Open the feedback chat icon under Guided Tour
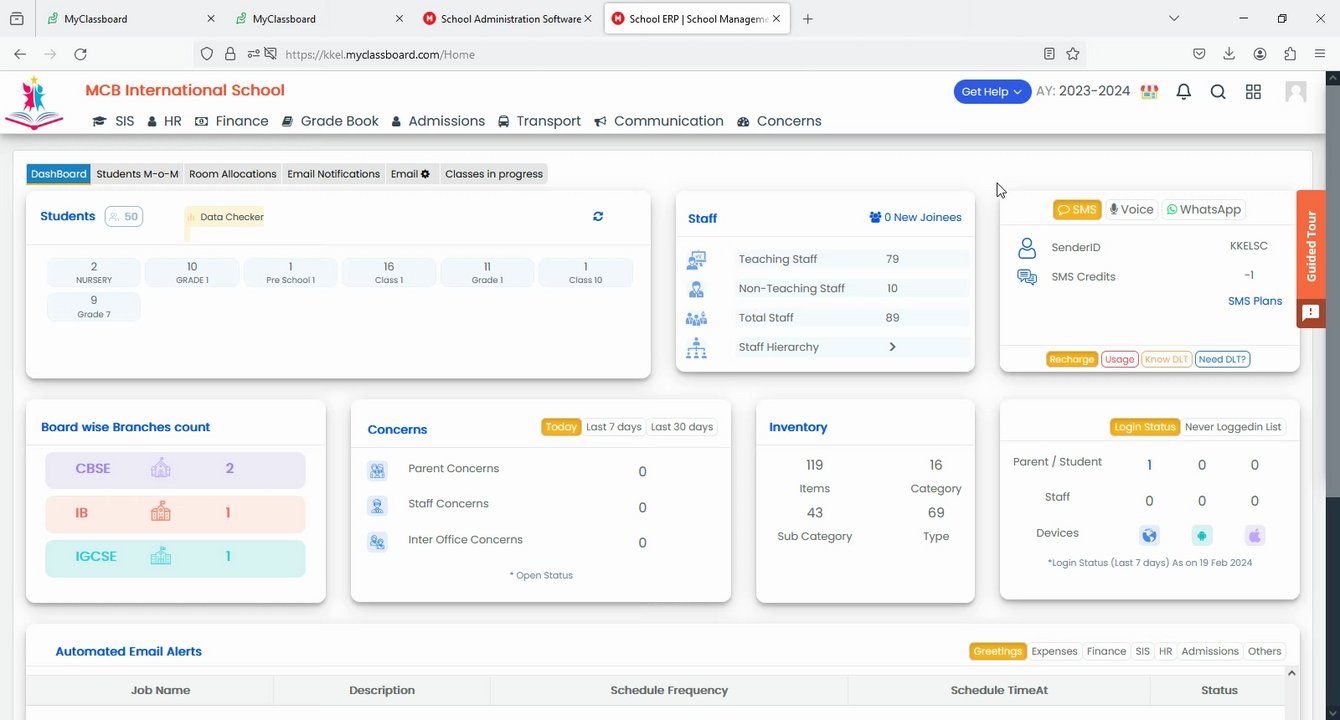The width and height of the screenshot is (1340, 720). (1311, 313)
